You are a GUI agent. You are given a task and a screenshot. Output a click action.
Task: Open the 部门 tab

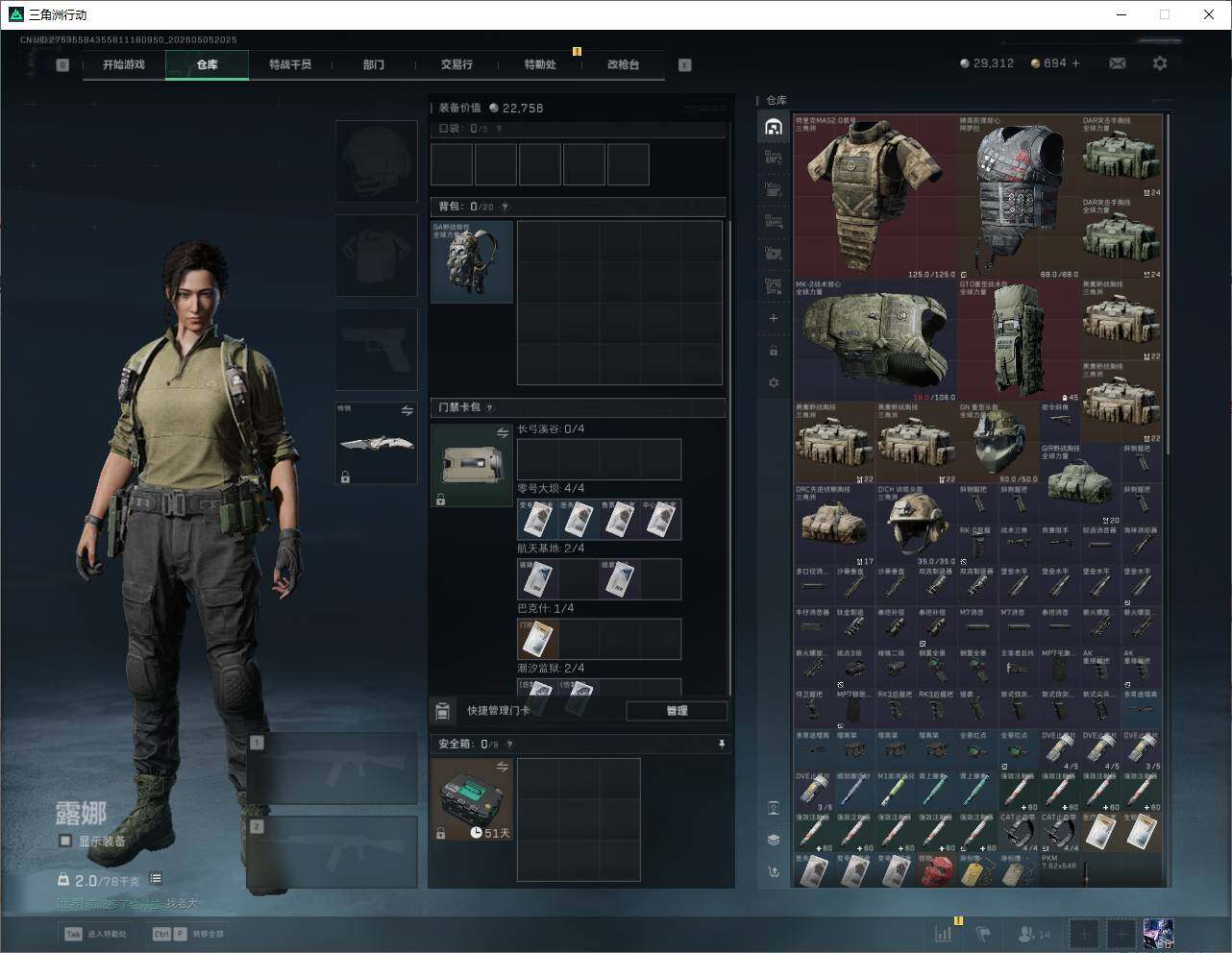pyautogui.click(x=374, y=64)
